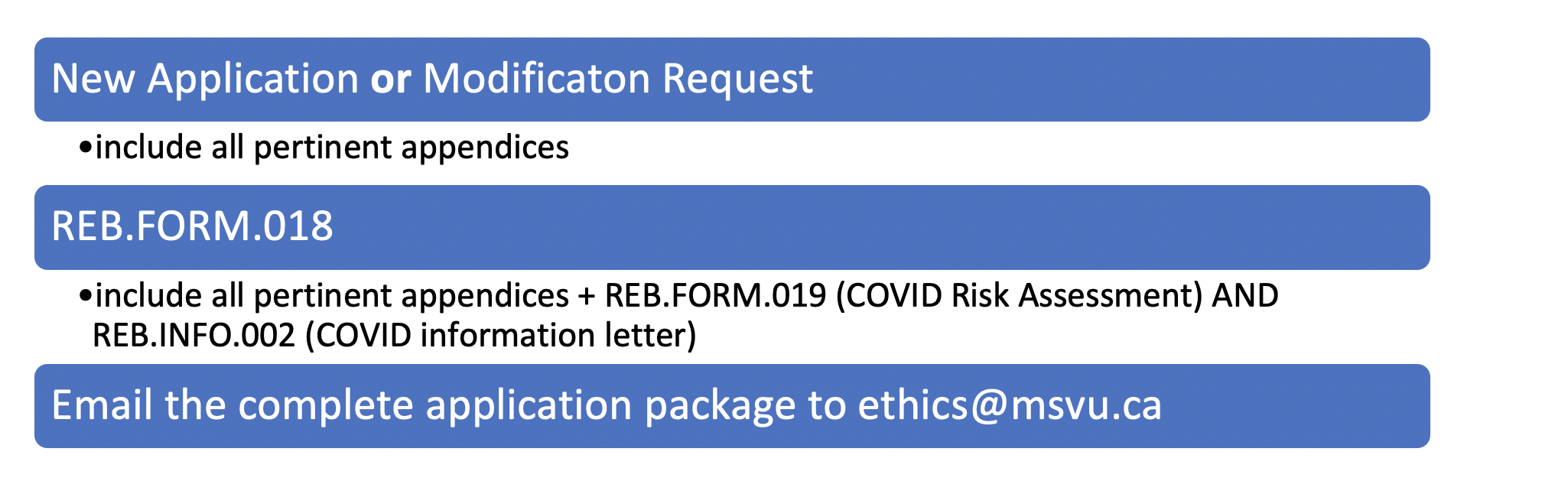Click the REB.FORM.018 heading text

[x=192, y=226]
